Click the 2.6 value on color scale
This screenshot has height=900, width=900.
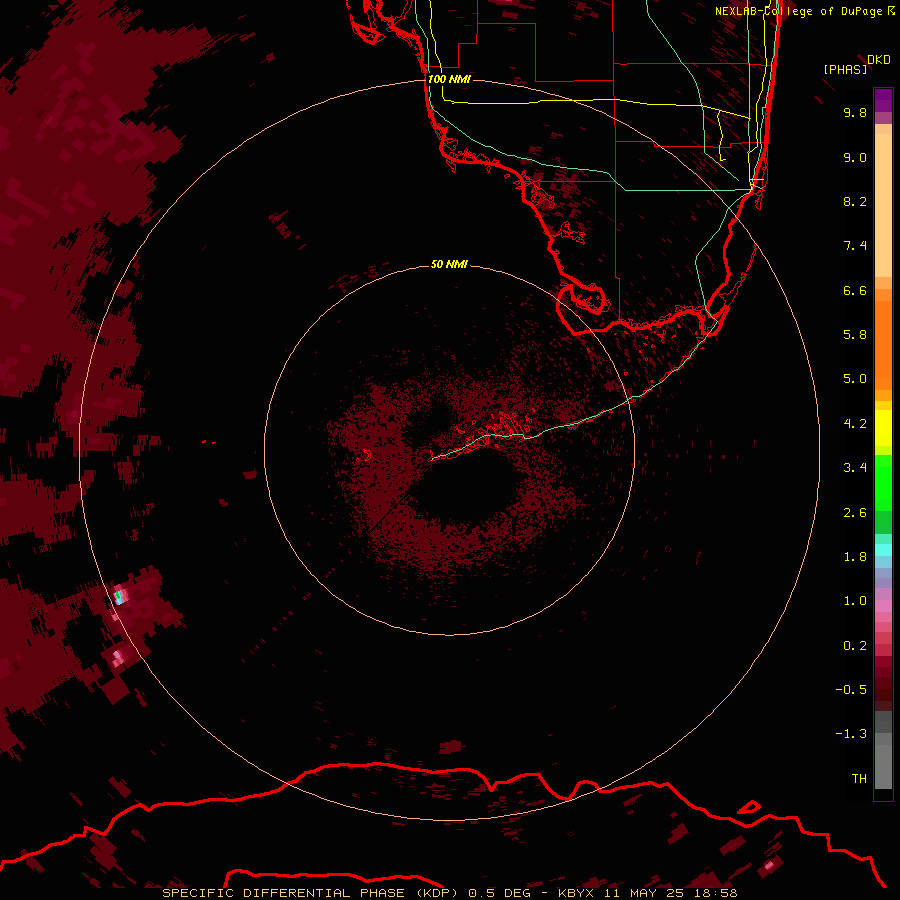(855, 513)
